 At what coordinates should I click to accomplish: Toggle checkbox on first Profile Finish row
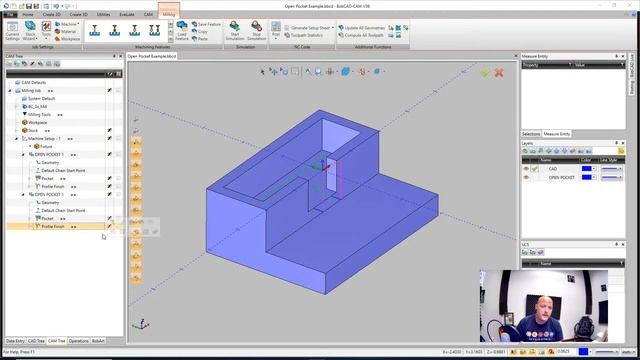pyautogui.click(x=118, y=186)
